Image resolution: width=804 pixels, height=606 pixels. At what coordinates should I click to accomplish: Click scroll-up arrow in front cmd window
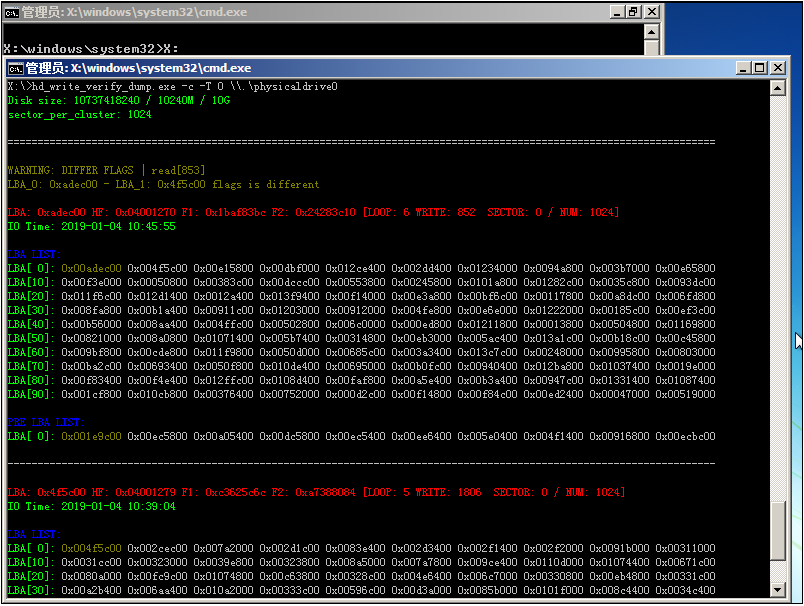pos(777,88)
